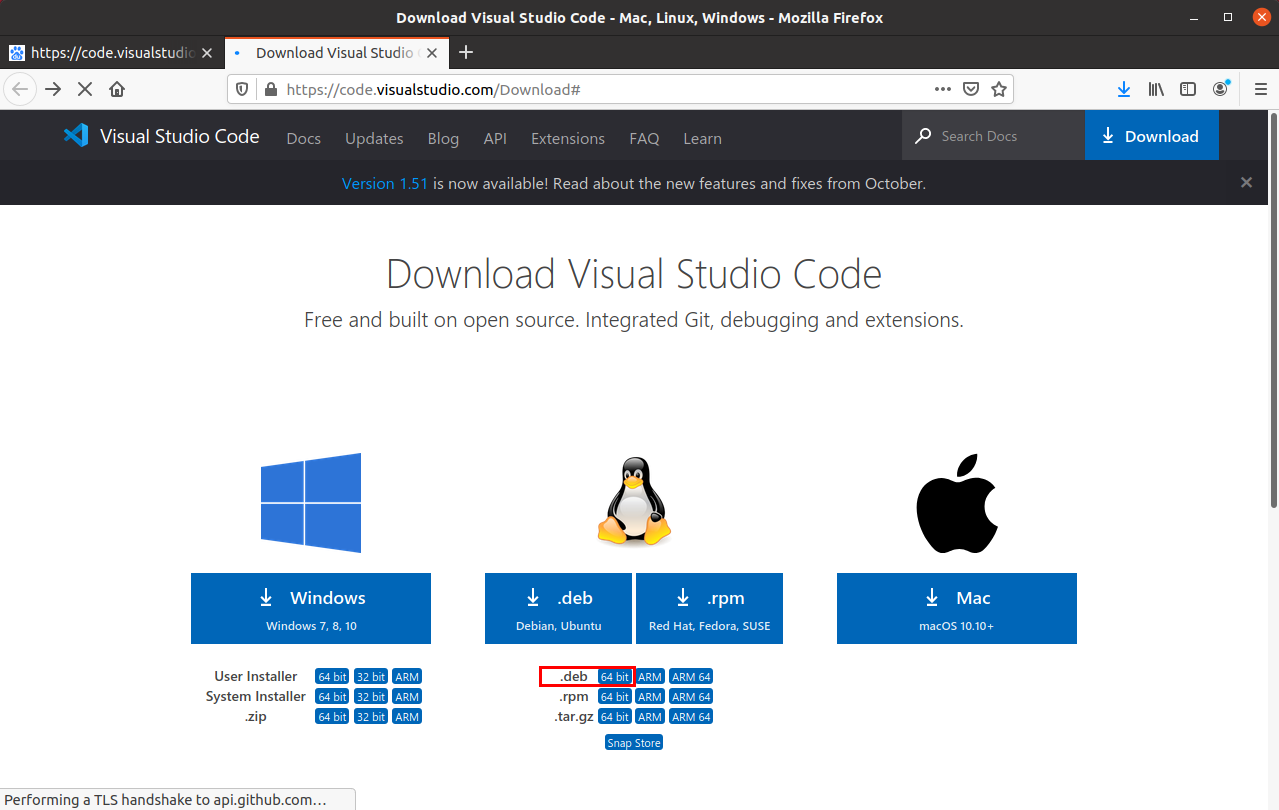Viewport: 1279px width, 810px height.
Task: Click System Installer 32 bit
Action: coord(371,697)
